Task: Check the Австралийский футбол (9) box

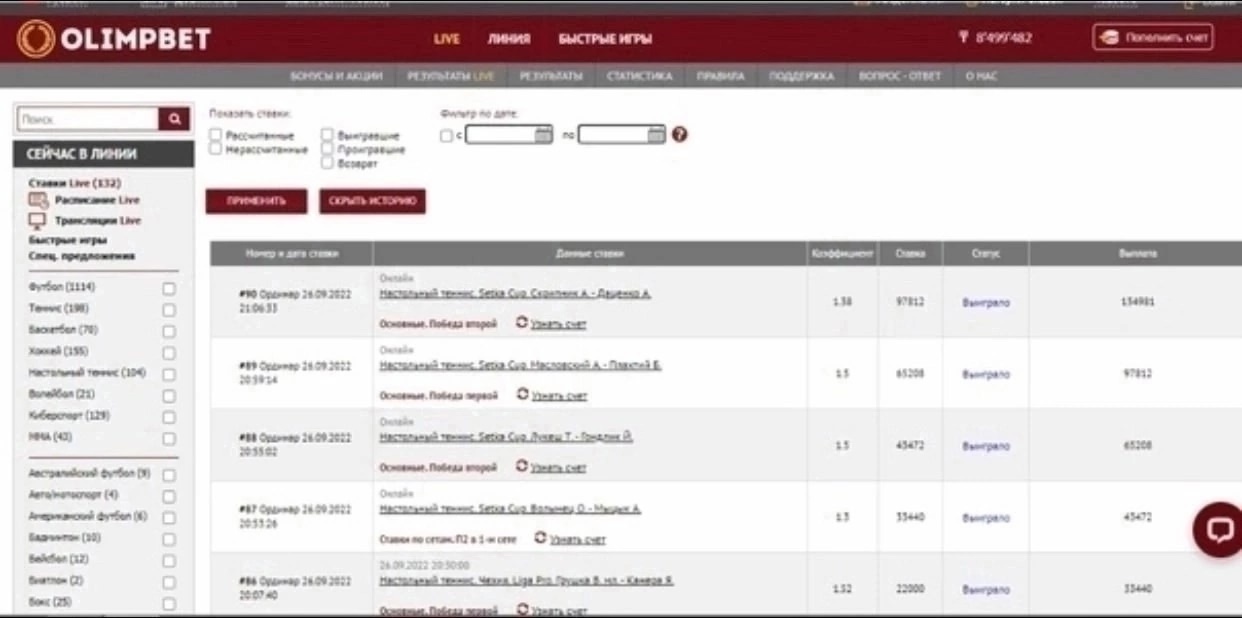Action: [x=169, y=475]
